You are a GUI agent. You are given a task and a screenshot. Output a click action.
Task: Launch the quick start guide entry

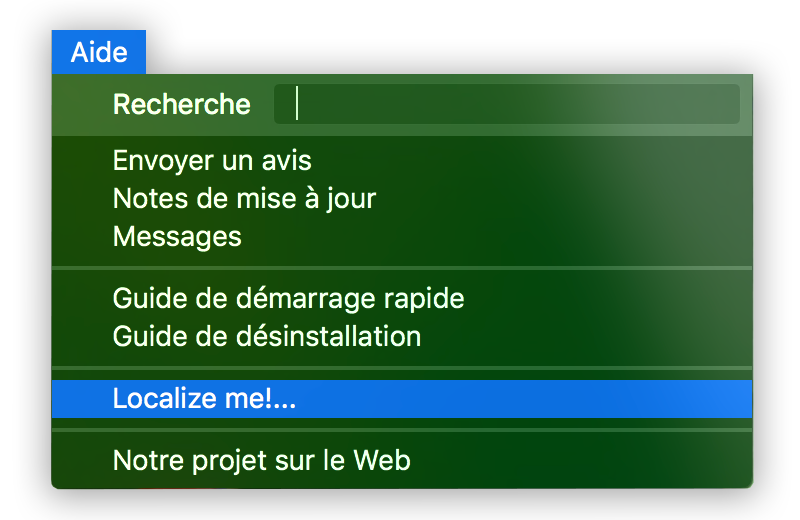pyautogui.click(x=288, y=298)
